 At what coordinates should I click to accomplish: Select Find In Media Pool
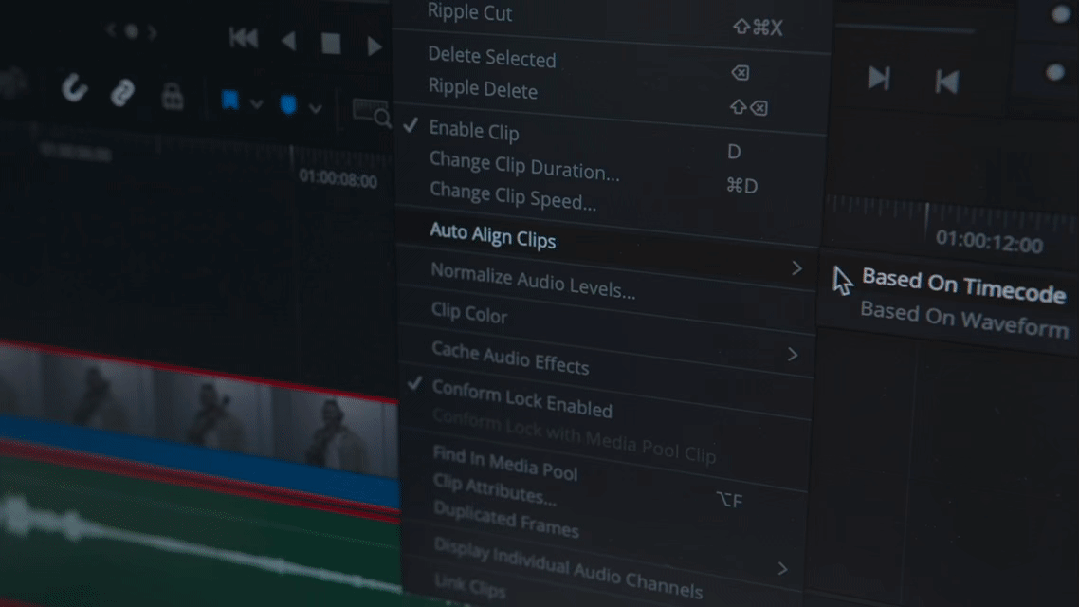pyautogui.click(x=504, y=462)
